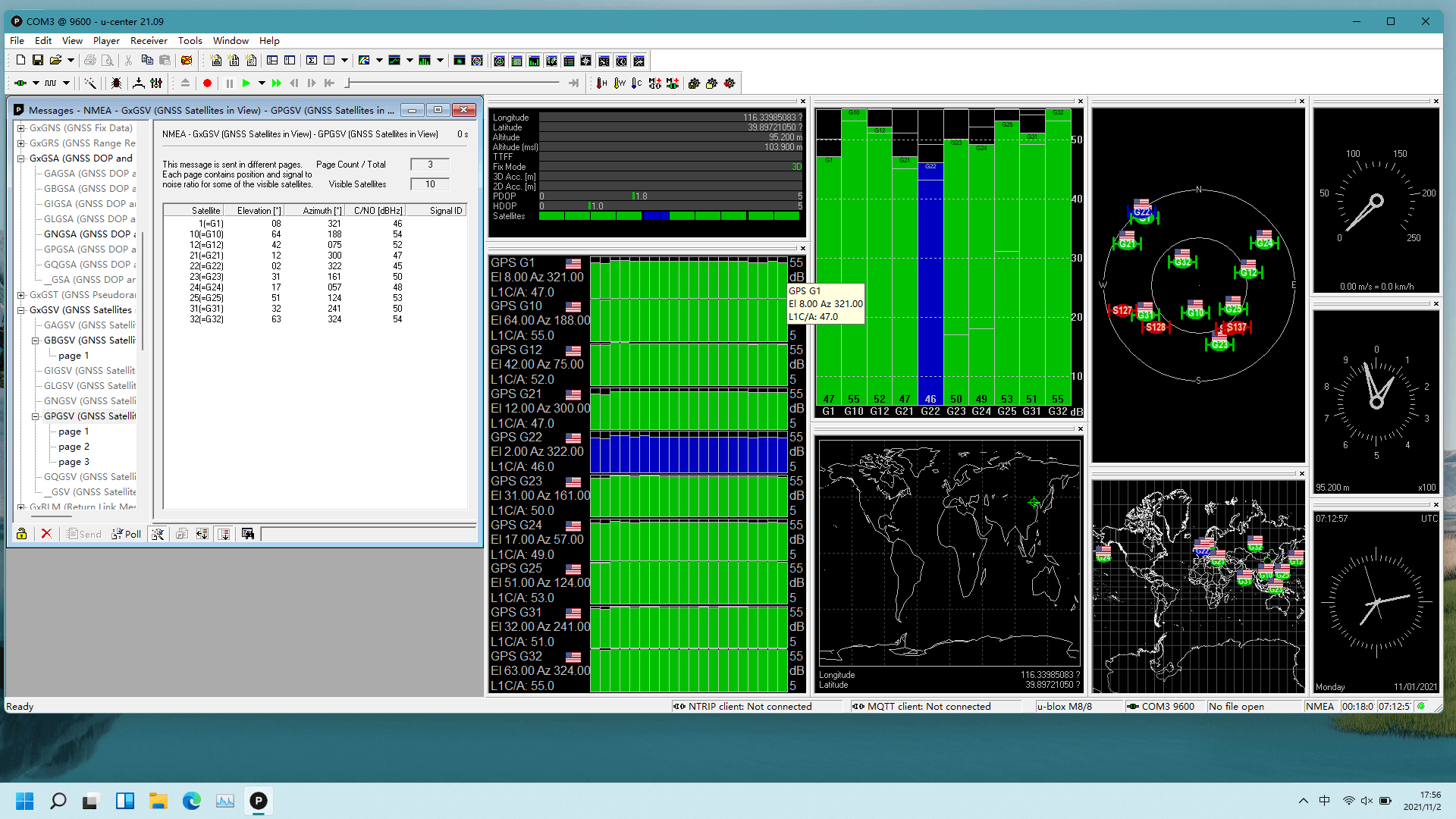Viewport: 1456px width, 819px height.
Task: Open the Tools menu
Action: [x=190, y=41]
